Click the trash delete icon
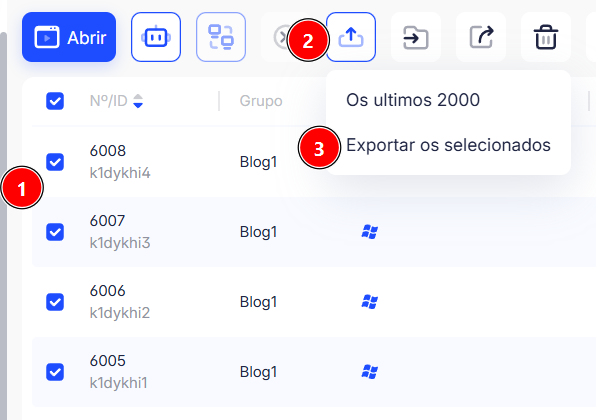Screen dimensions: 596x420 click(546, 37)
